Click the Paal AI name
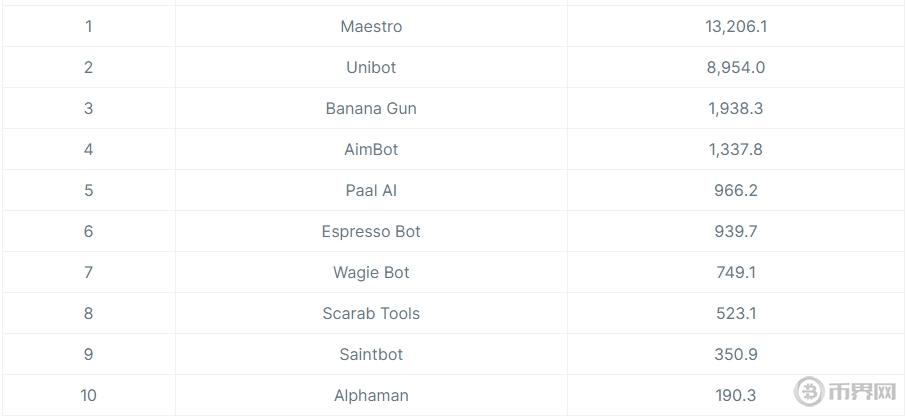907x419 pixels. coord(371,191)
